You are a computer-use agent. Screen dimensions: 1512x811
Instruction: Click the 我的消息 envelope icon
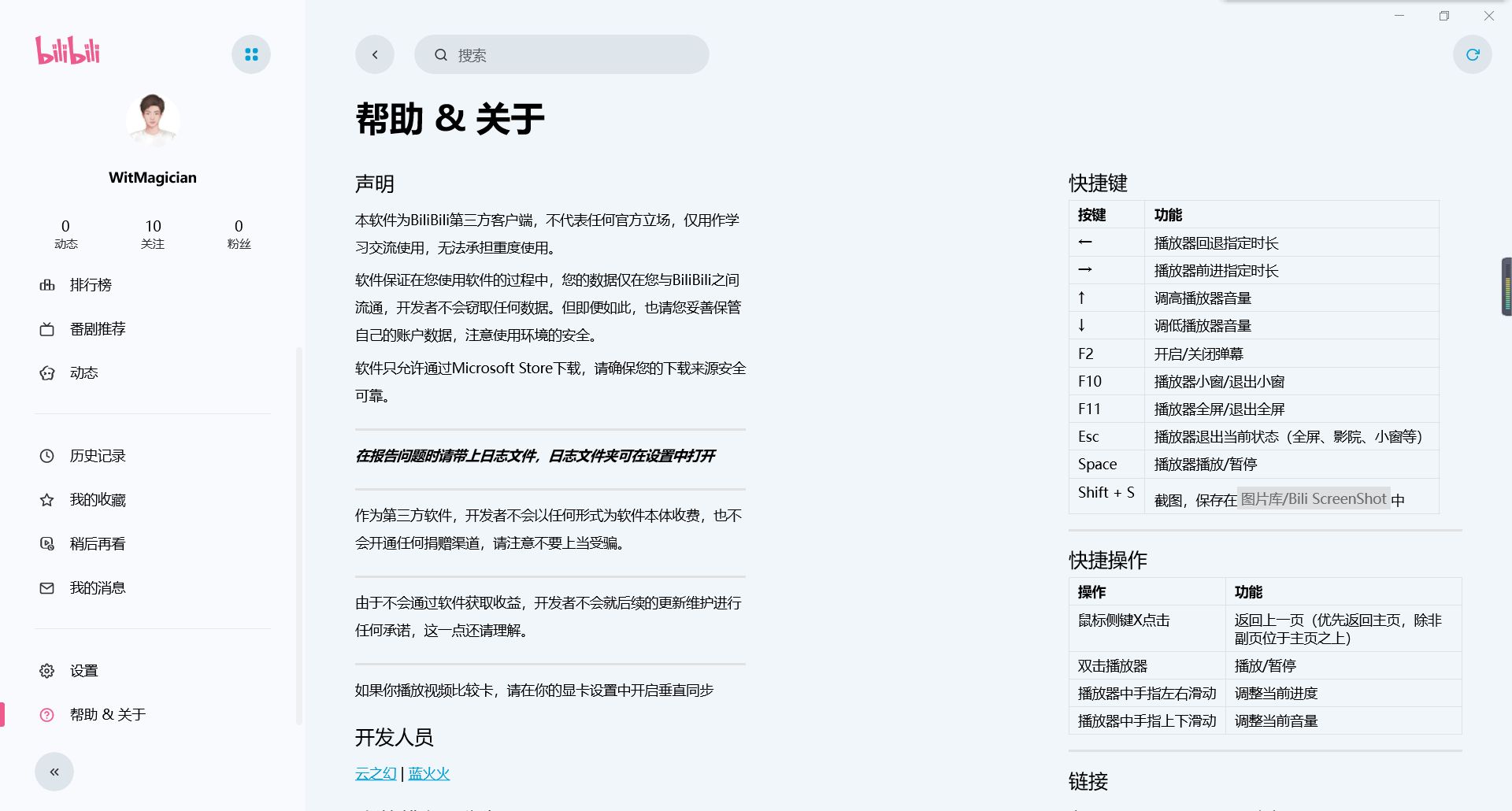coord(47,588)
